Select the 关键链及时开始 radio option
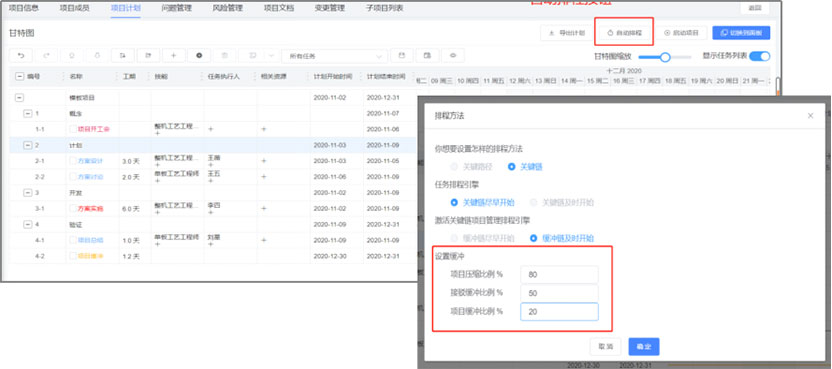The width and height of the screenshot is (832, 369). 534,202
